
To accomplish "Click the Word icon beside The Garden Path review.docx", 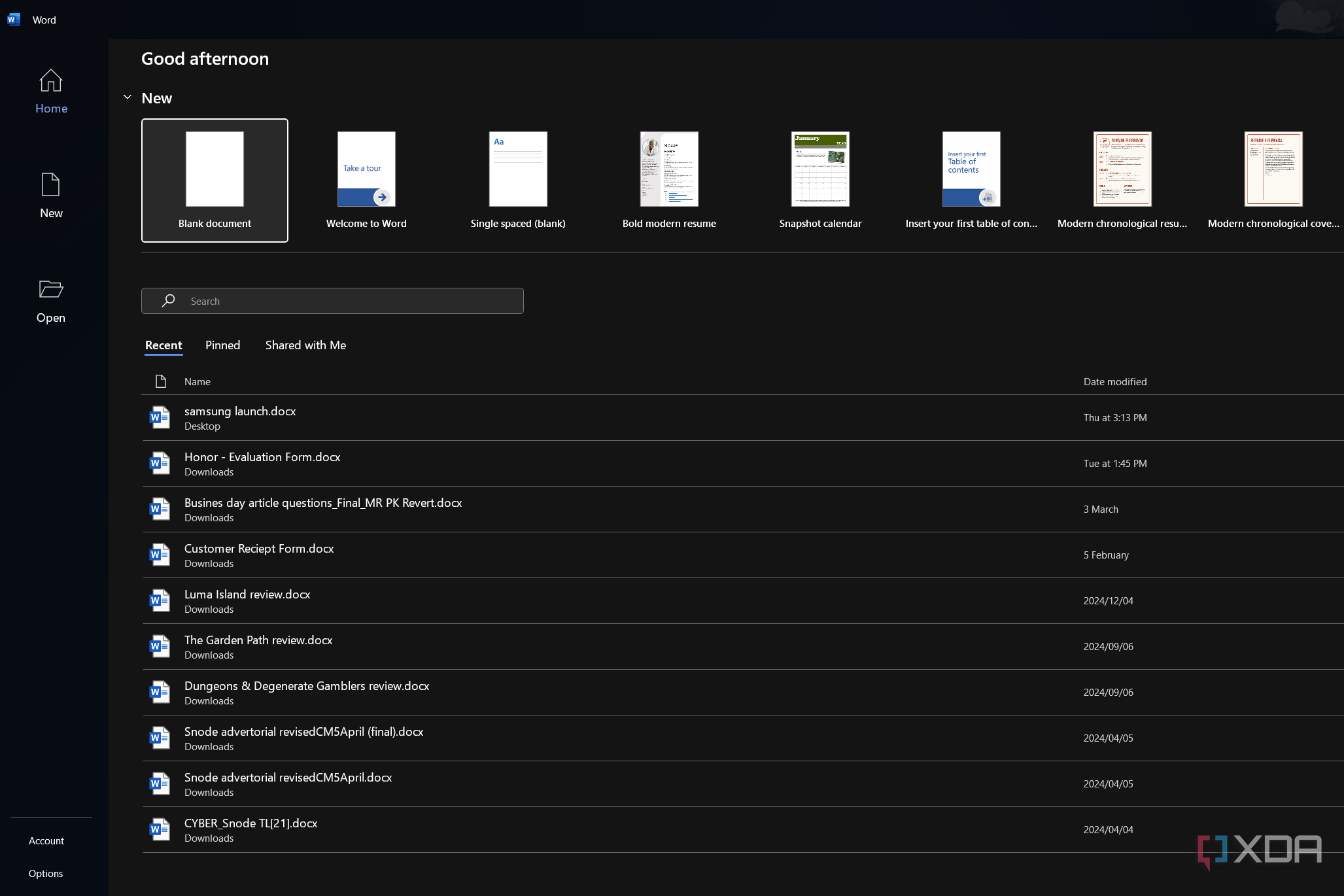I will [x=160, y=646].
